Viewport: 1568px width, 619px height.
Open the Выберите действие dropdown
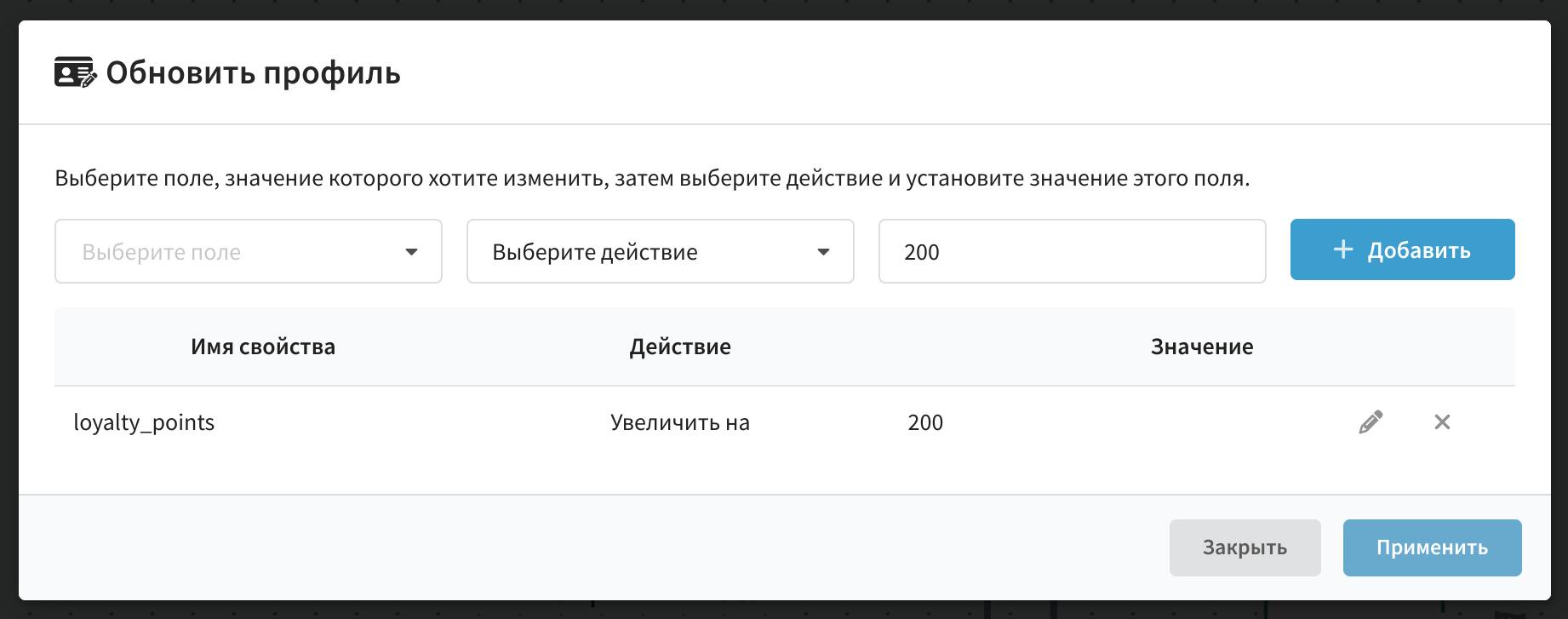tap(661, 251)
